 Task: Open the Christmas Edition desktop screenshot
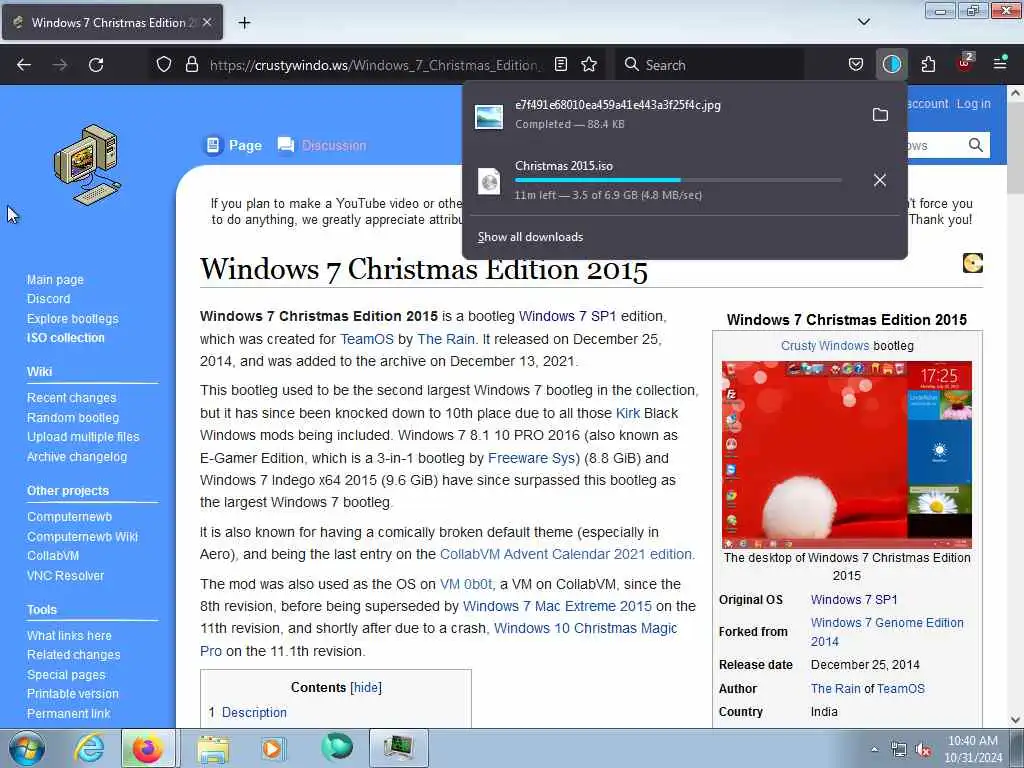click(x=846, y=455)
